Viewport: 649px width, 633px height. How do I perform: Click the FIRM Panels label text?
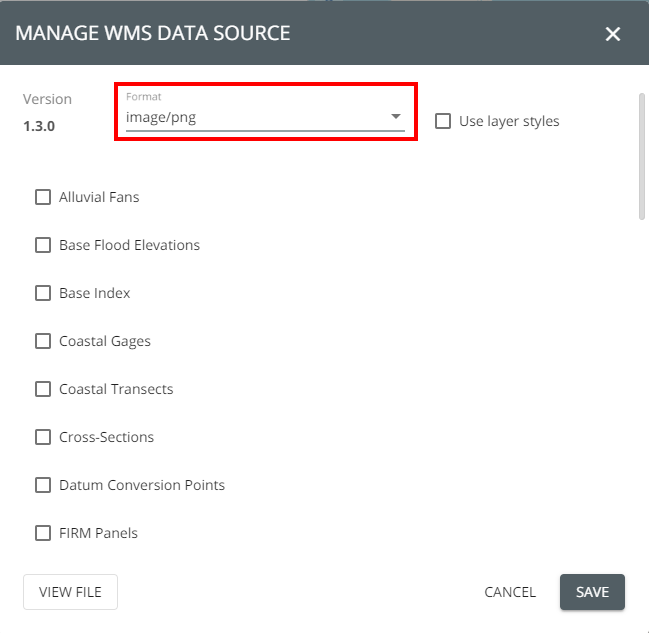pos(98,533)
